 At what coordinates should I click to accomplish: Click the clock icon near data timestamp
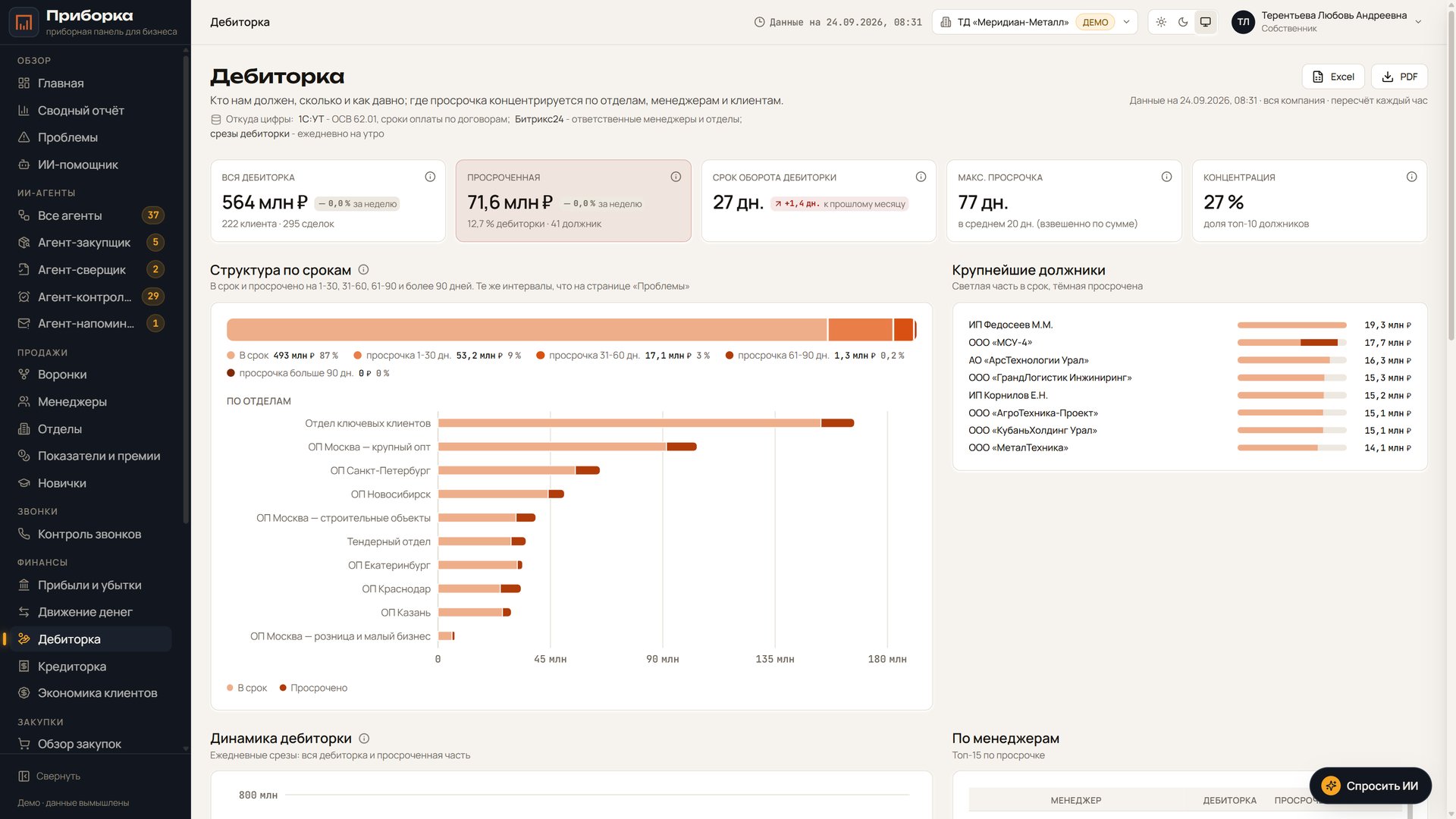759,22
